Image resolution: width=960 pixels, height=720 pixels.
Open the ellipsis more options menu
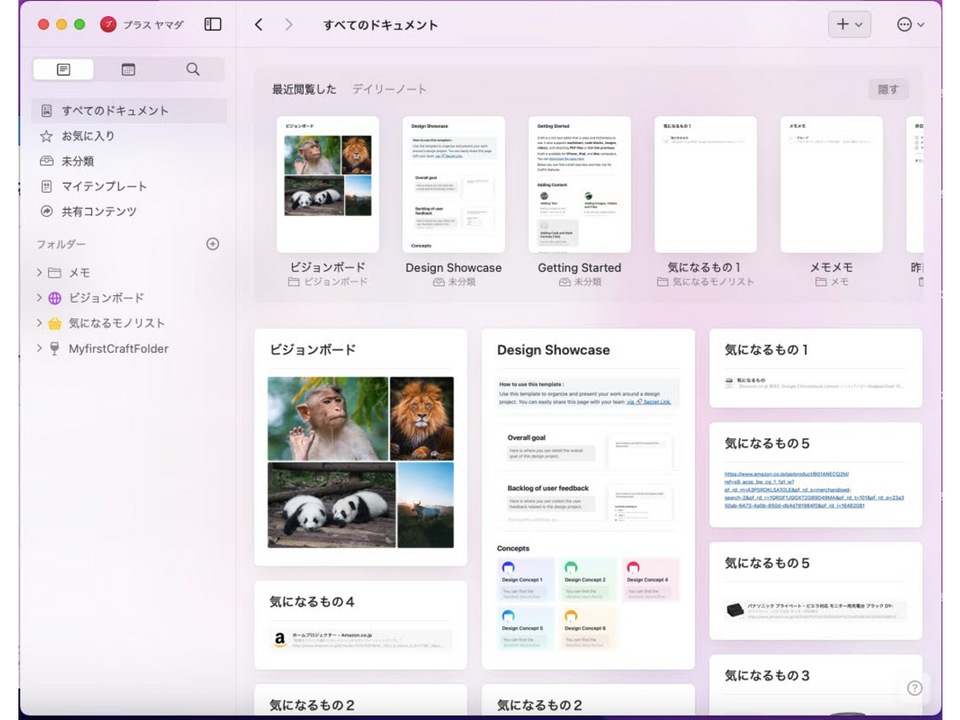coord(910,24)
